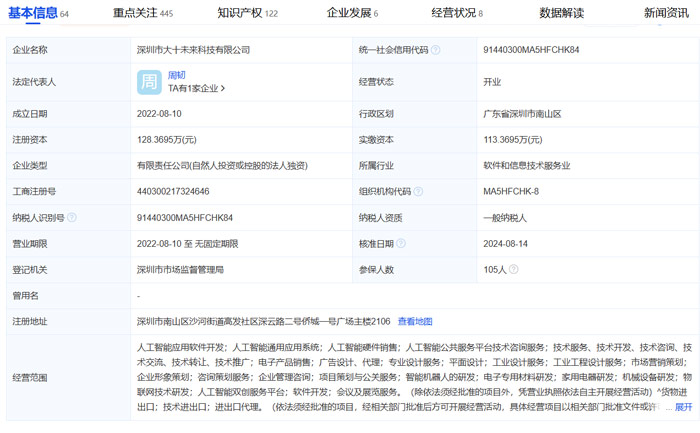Click company name 深圳市大十未来科技有限公司
This screenshot has height=433, width=700.
coord(193,50)
